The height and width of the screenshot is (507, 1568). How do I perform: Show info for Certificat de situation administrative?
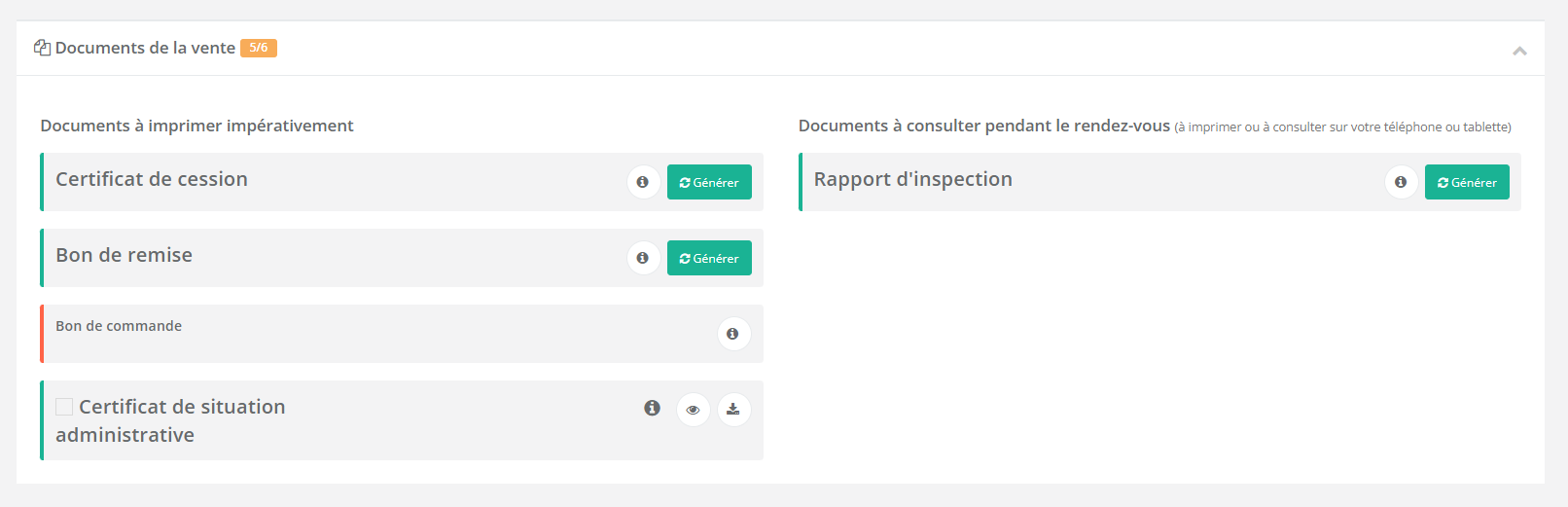click(652, 408)
